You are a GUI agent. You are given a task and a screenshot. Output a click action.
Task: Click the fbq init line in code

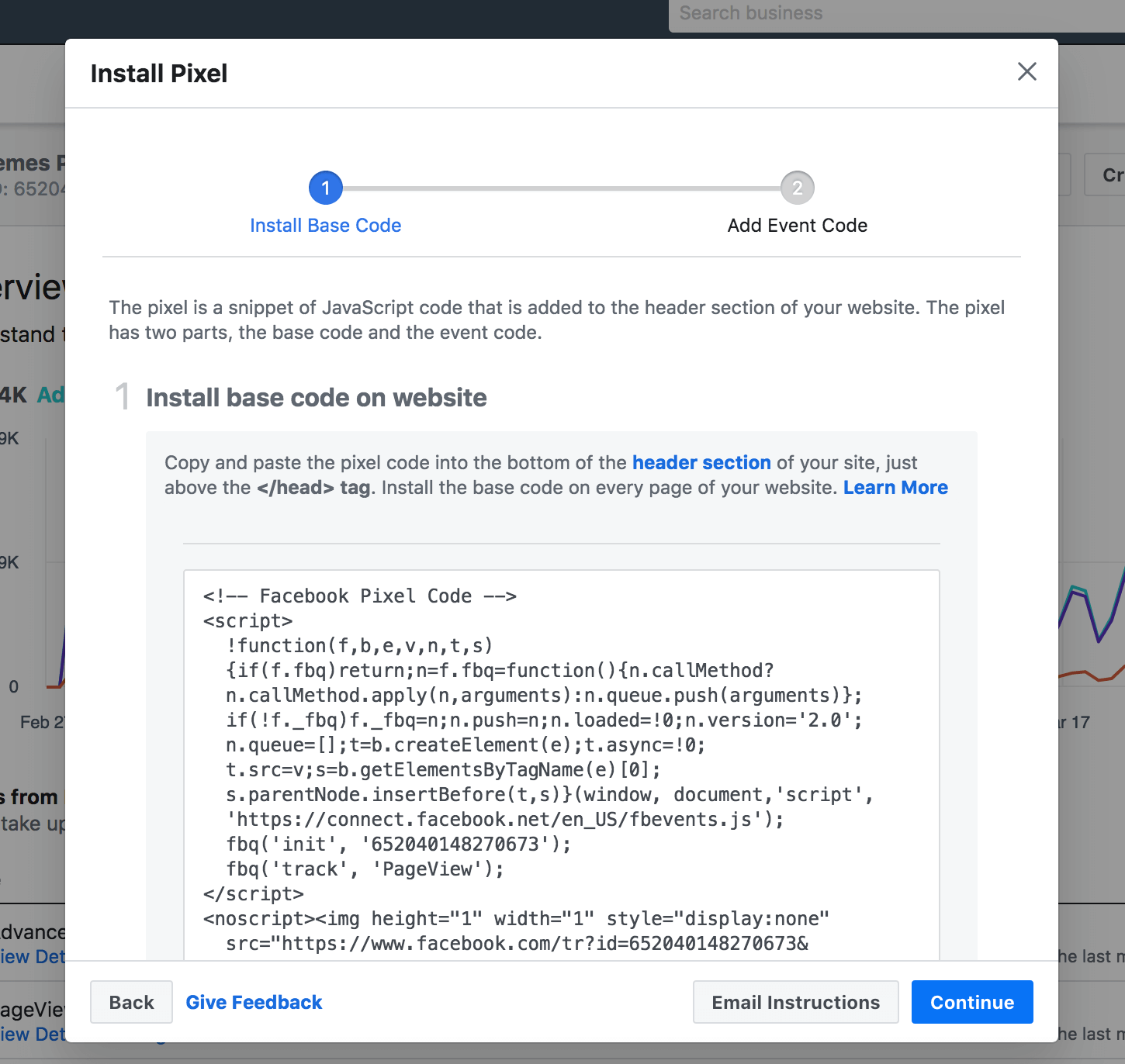399,845
